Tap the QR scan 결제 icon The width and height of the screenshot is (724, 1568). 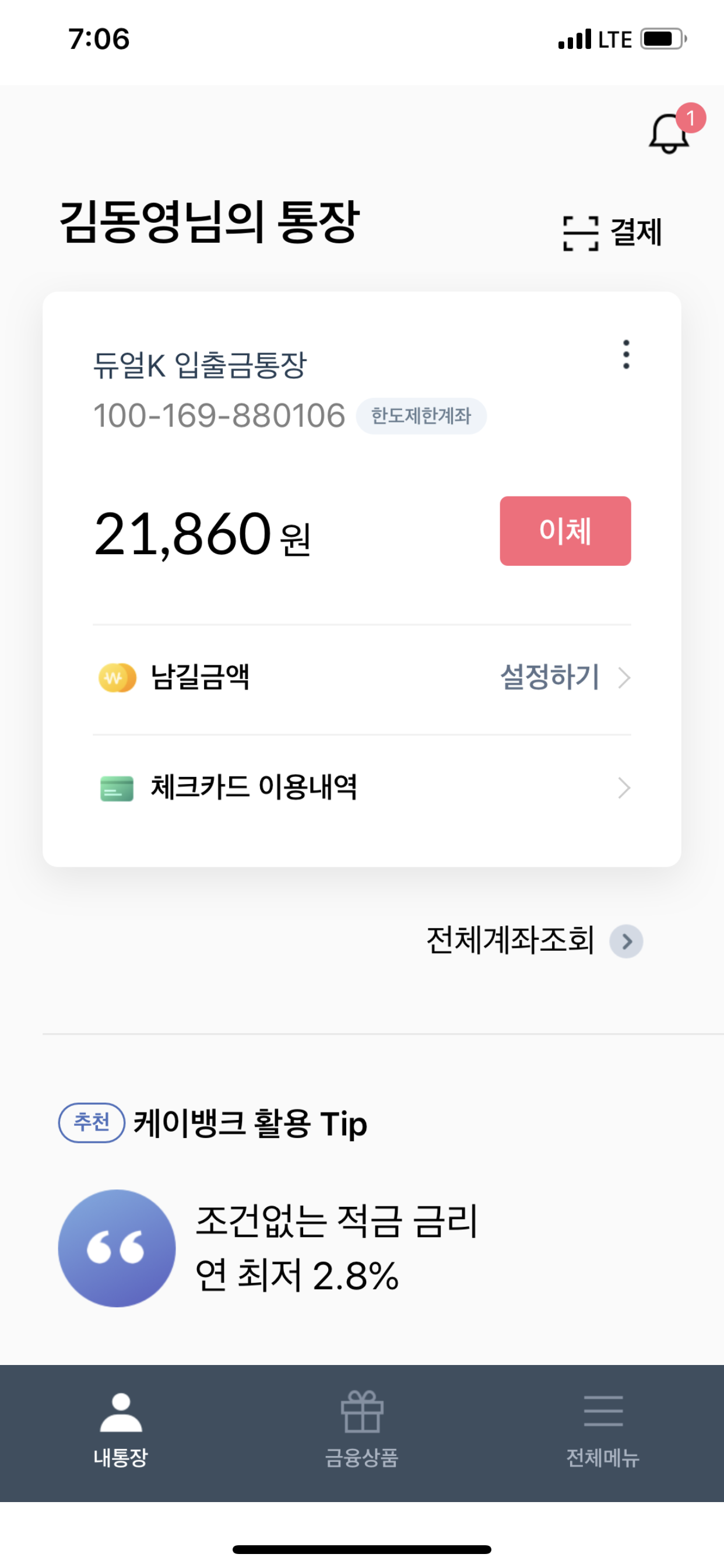581,233
